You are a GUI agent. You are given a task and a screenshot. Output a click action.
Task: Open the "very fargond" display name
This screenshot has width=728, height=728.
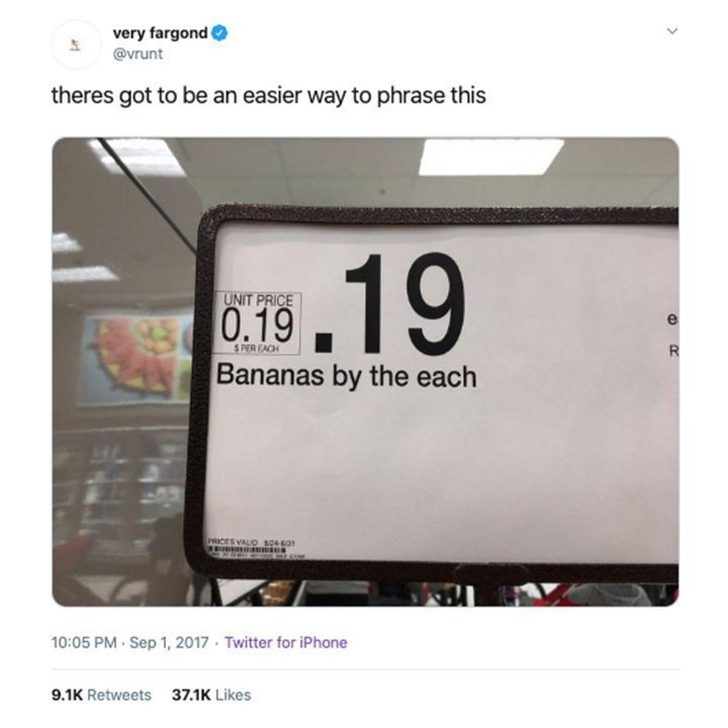tap(159, 33)
